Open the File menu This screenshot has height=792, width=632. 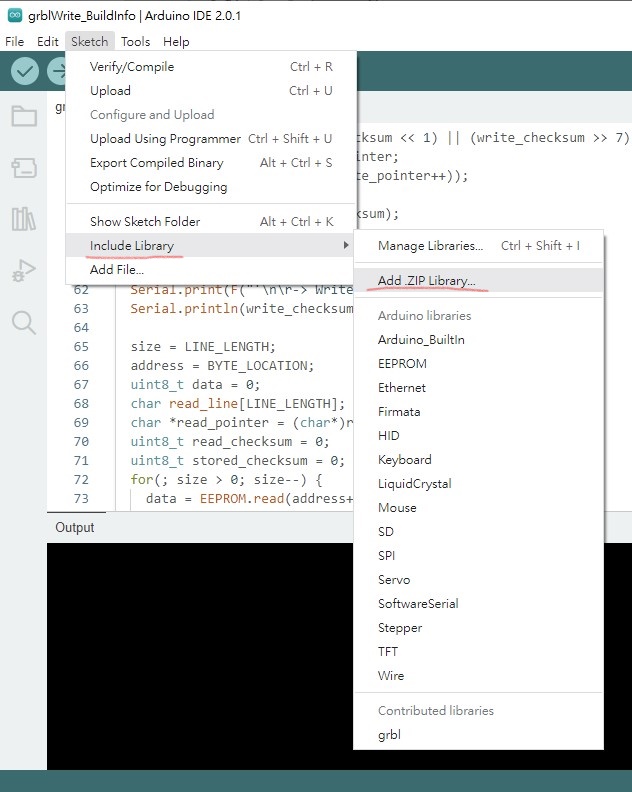coord(15,41)
